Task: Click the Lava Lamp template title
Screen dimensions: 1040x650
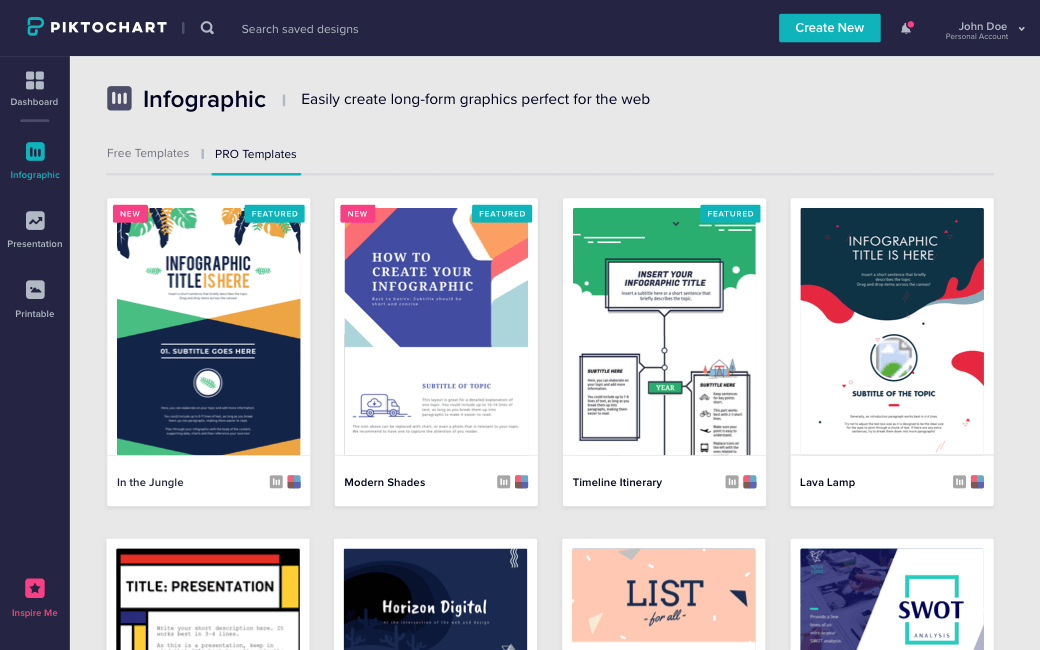Action: coord(827,482)
